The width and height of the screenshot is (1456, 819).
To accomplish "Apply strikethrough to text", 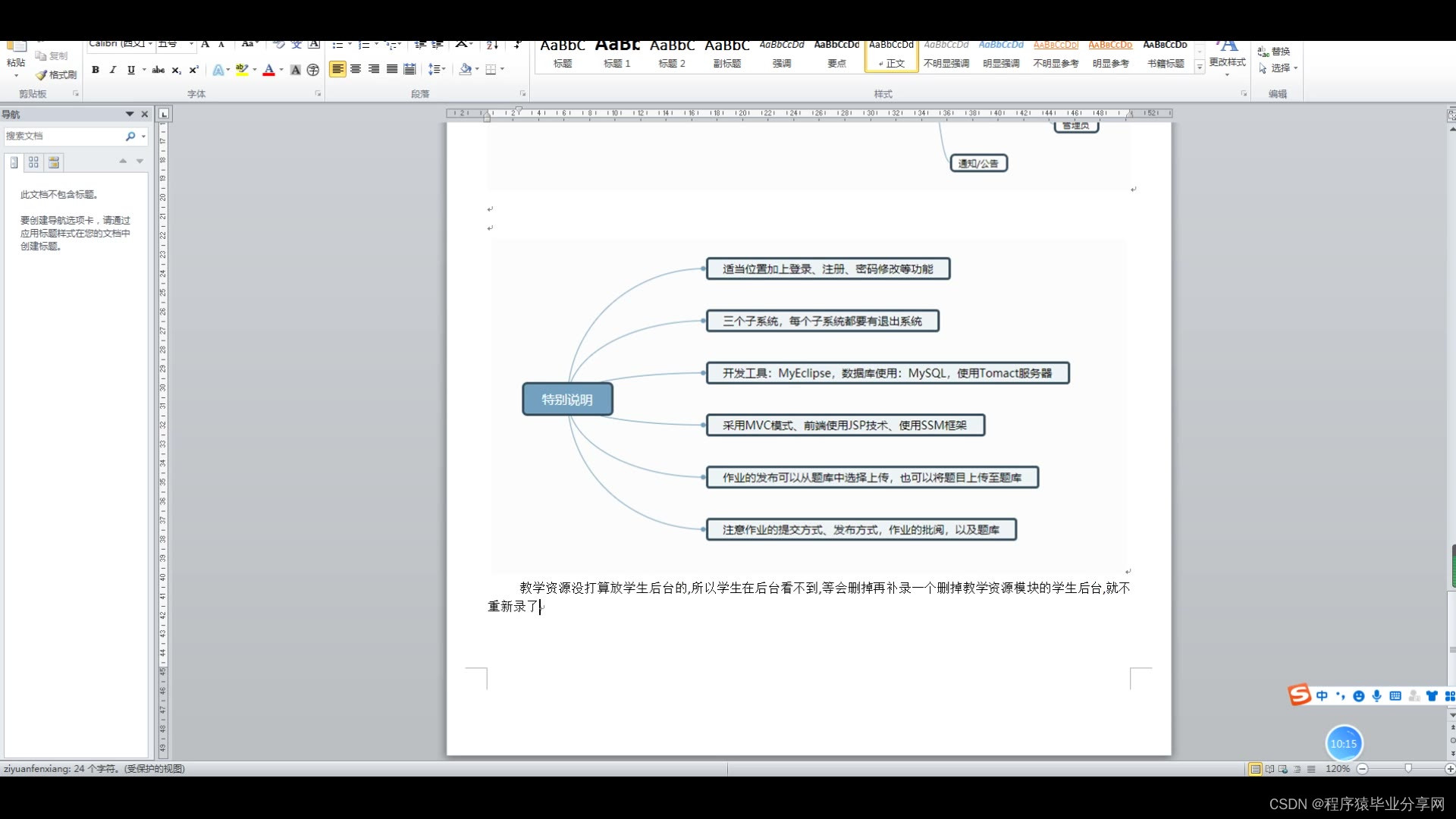I will [158, 70].
